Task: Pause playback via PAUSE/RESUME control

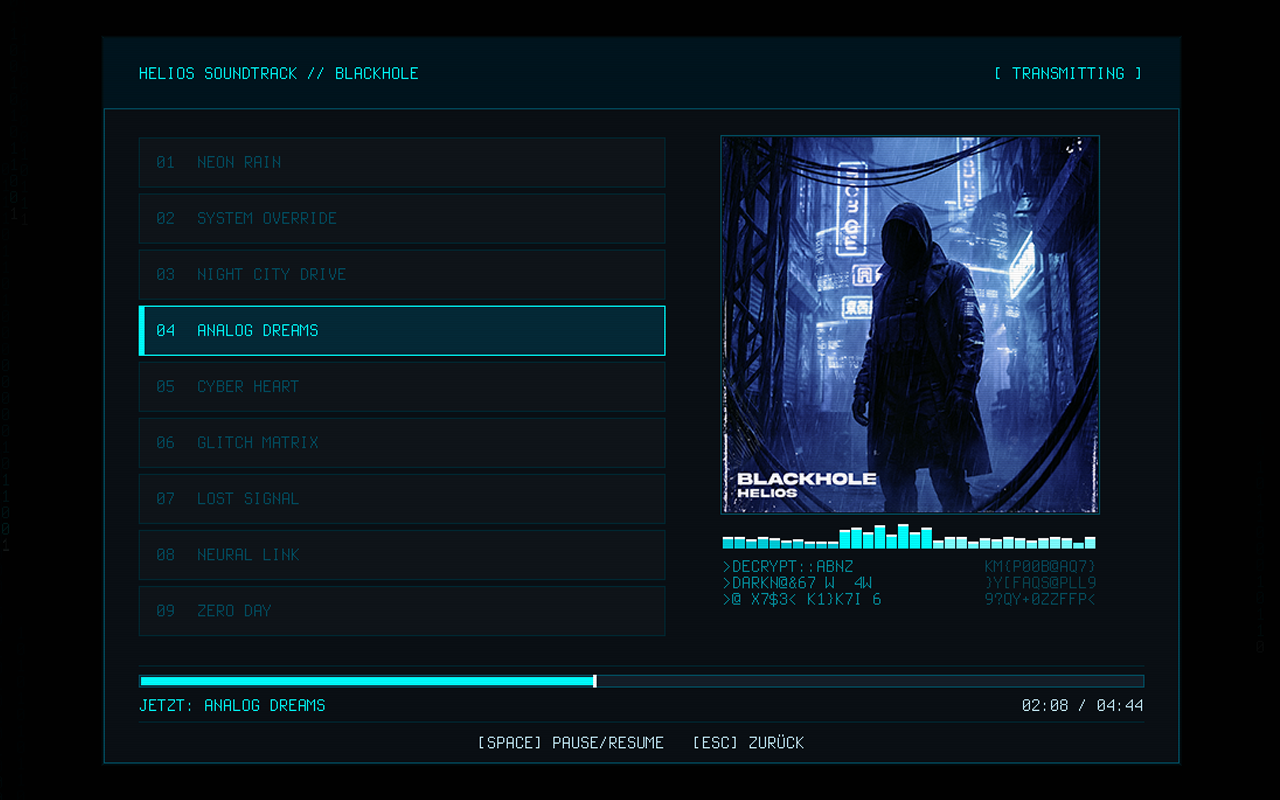Action: 571,742
